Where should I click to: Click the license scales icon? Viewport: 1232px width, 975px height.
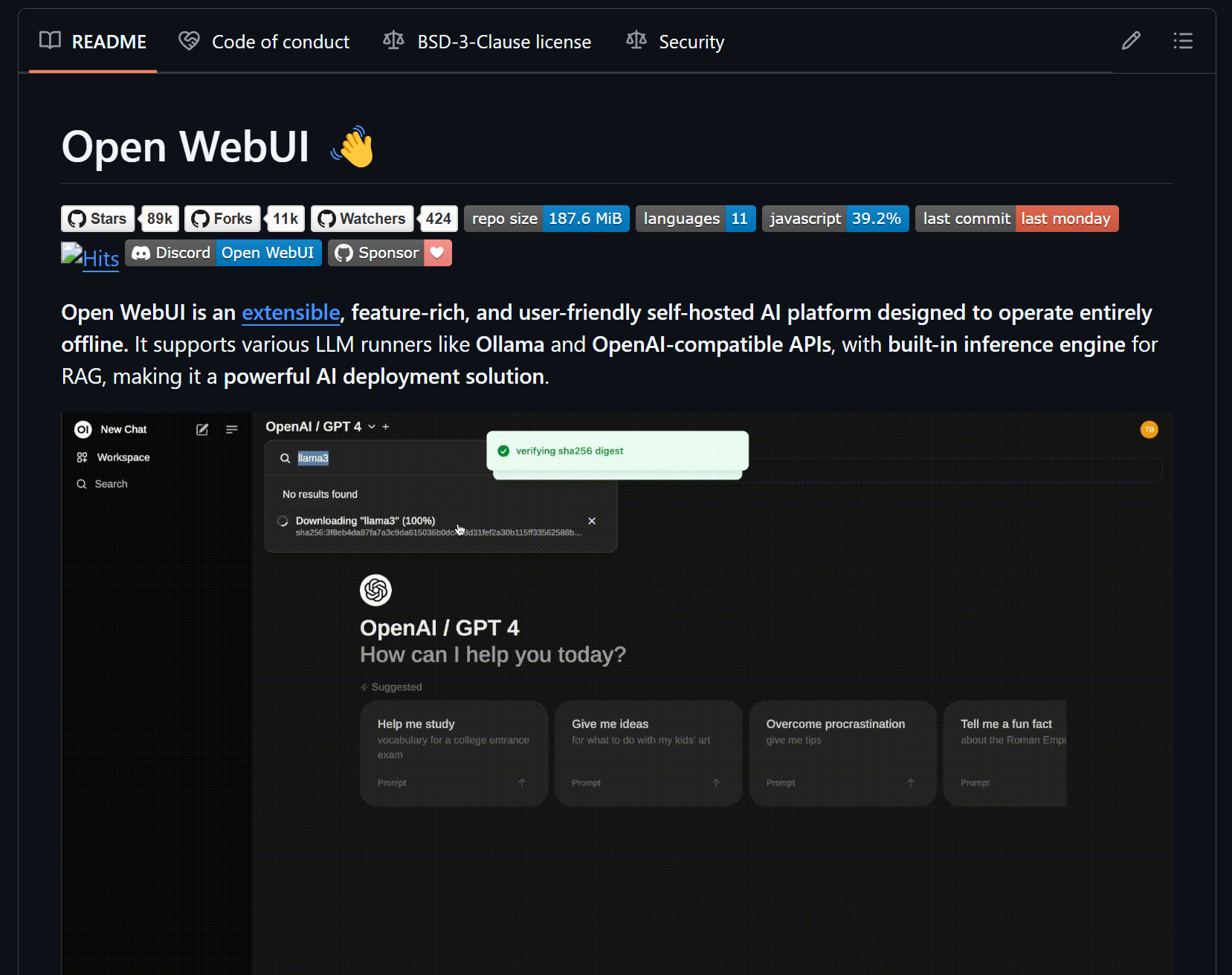(393, 41)
